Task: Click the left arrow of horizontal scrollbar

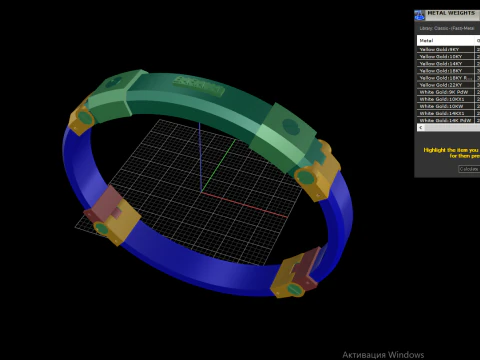Action: pos(421,128)
